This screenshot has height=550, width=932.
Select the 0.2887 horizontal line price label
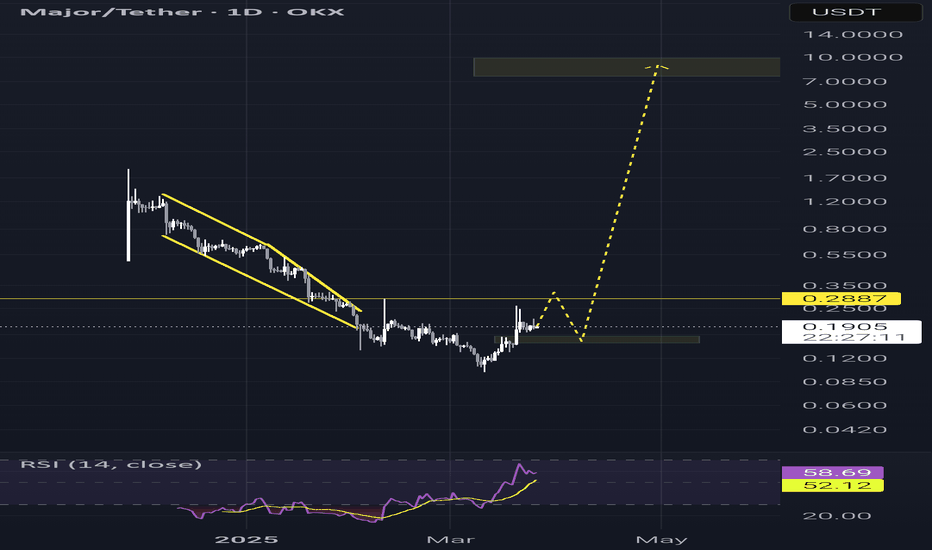841,298
